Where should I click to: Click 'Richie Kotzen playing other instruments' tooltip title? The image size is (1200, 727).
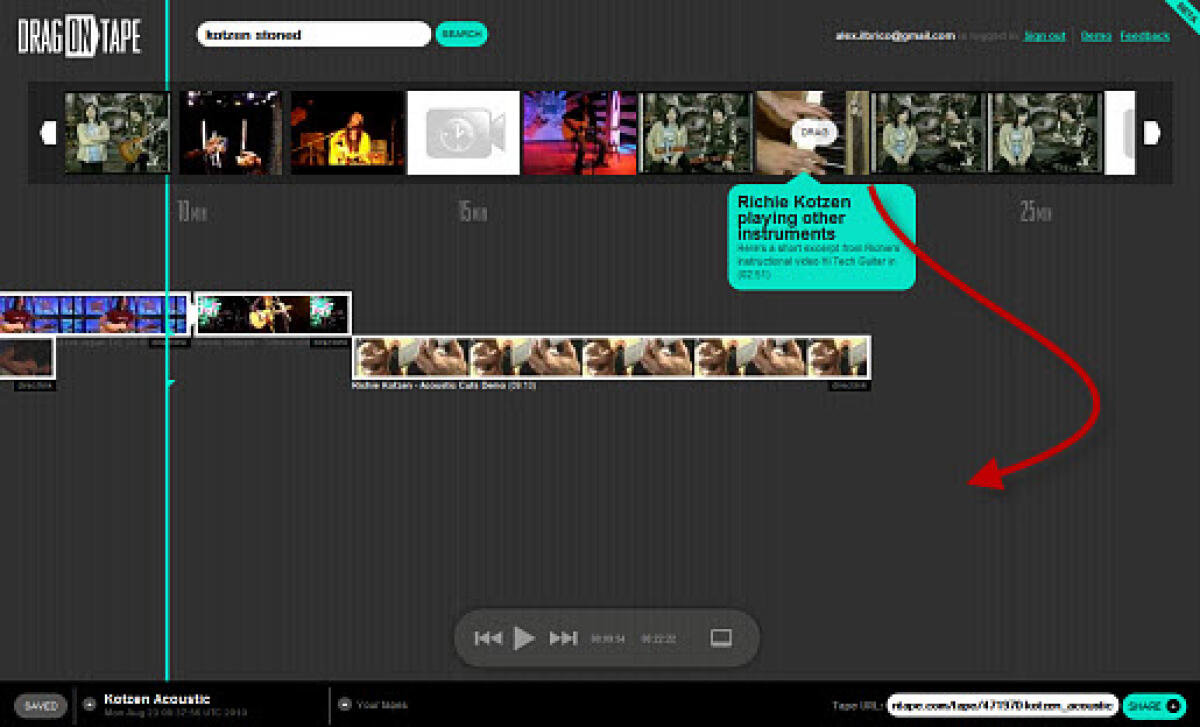tap(794, 218)
